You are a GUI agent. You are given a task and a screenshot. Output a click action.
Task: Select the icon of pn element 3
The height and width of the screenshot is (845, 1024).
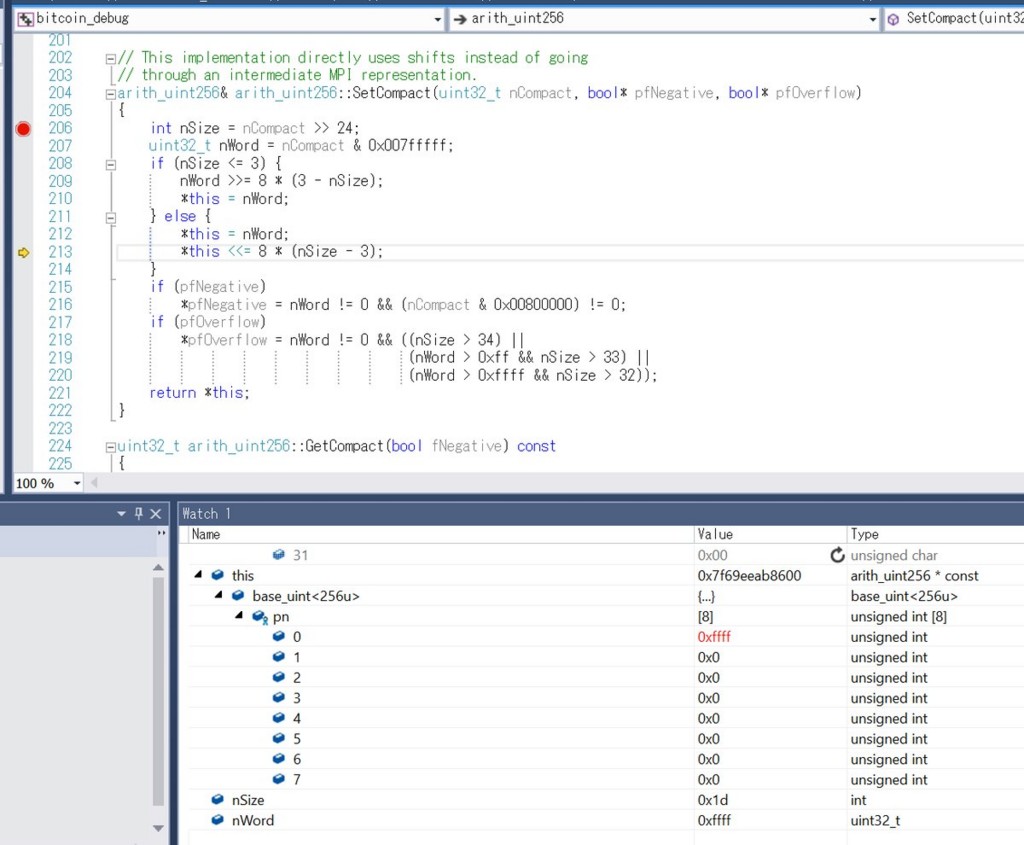pyautogui.click(x=279, y=697)
